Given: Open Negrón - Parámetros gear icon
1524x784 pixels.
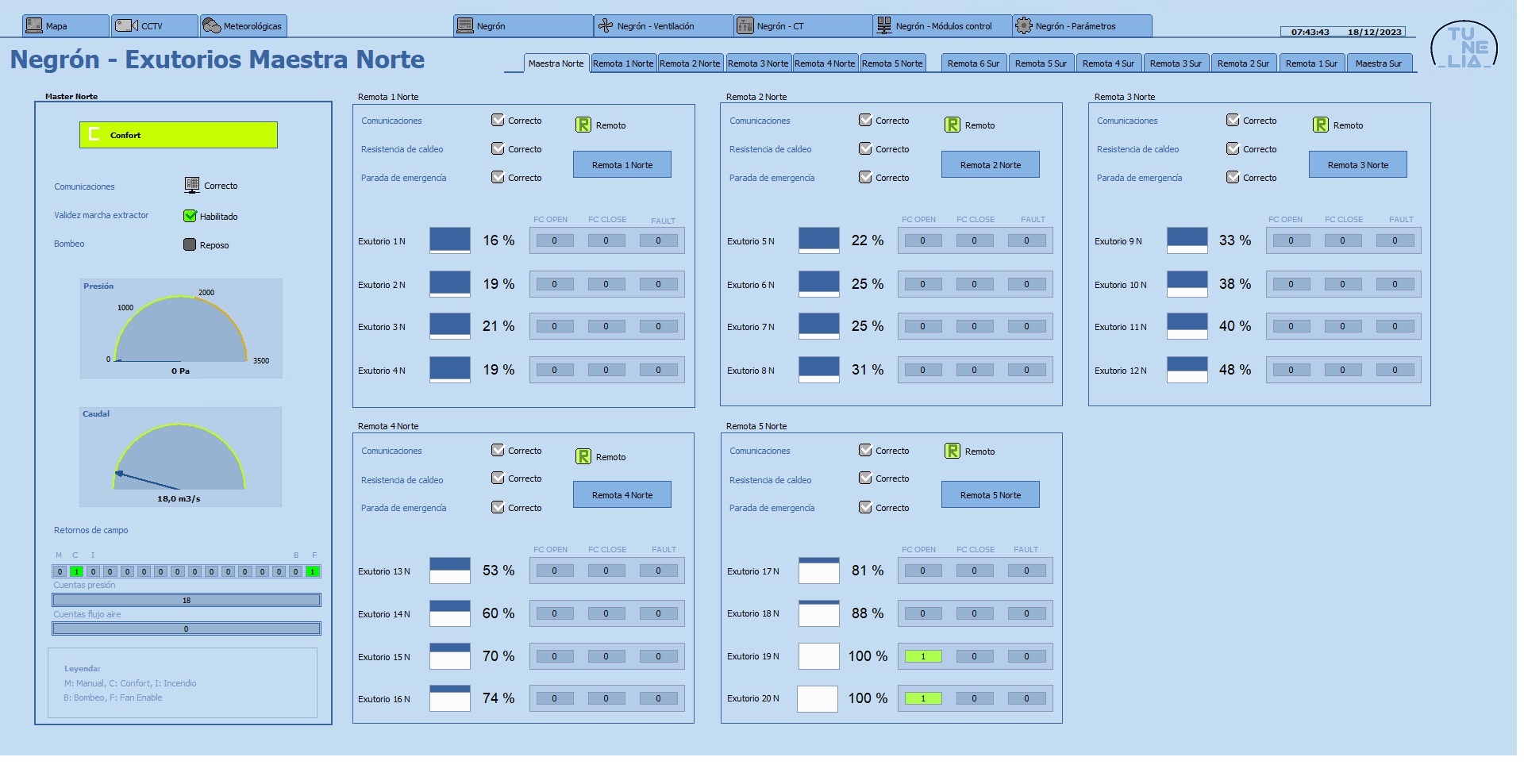Looking at the screenshot, I should point(1024,25).
